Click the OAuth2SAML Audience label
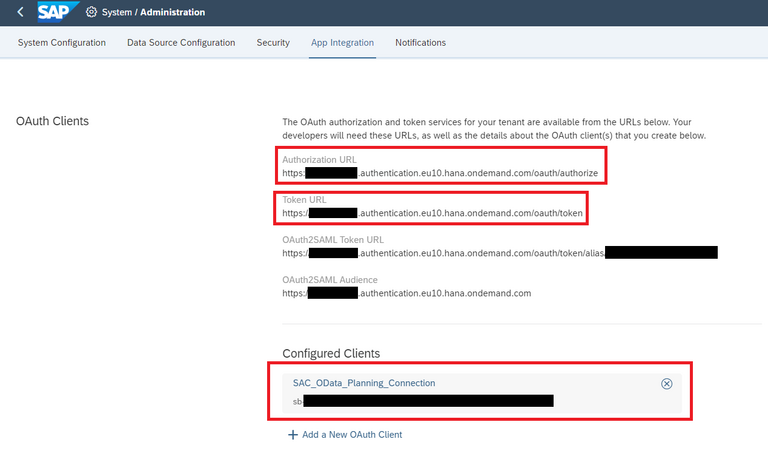 (x=330, y=280)
